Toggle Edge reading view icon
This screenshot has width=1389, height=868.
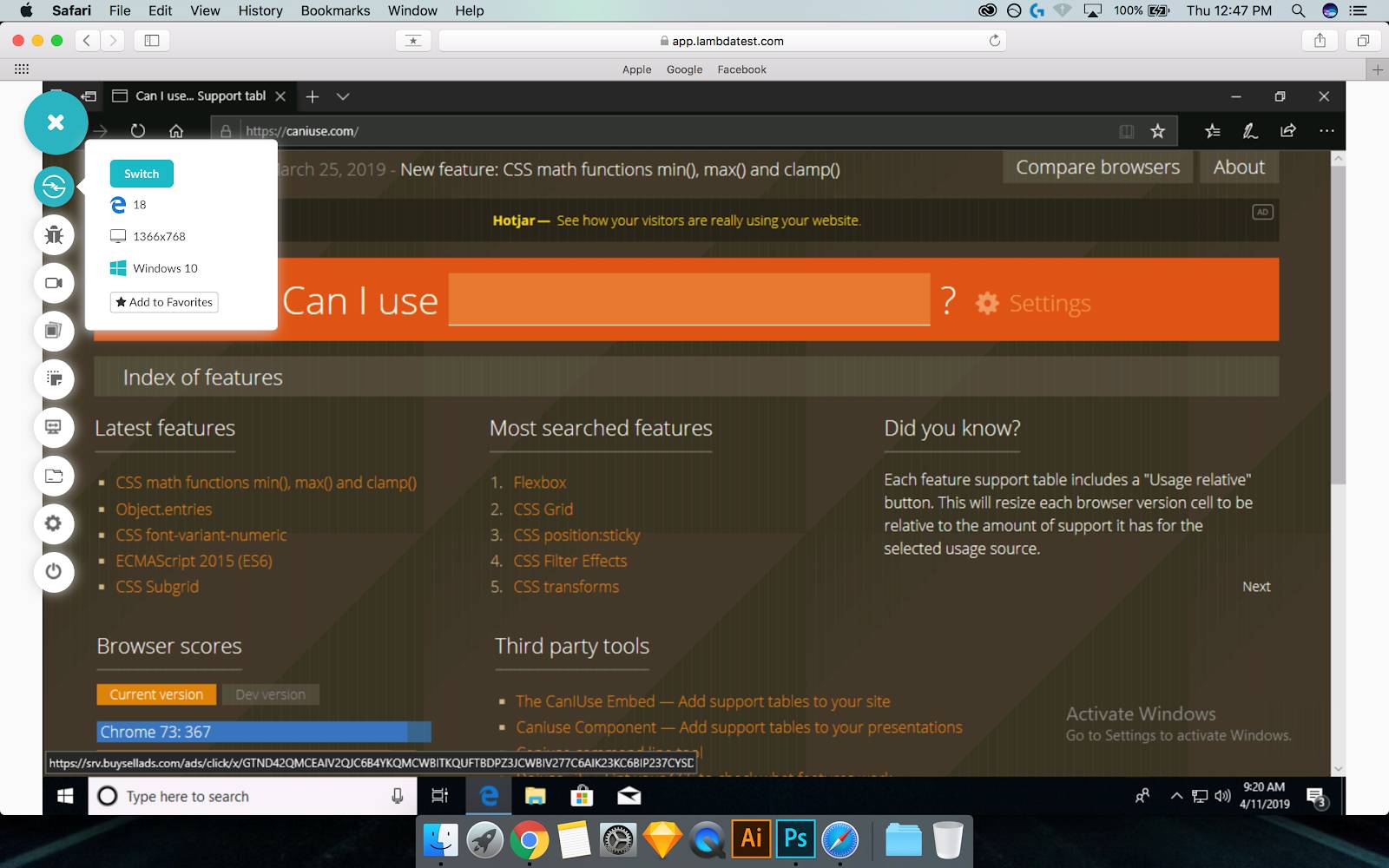[x=1127, y=131]
